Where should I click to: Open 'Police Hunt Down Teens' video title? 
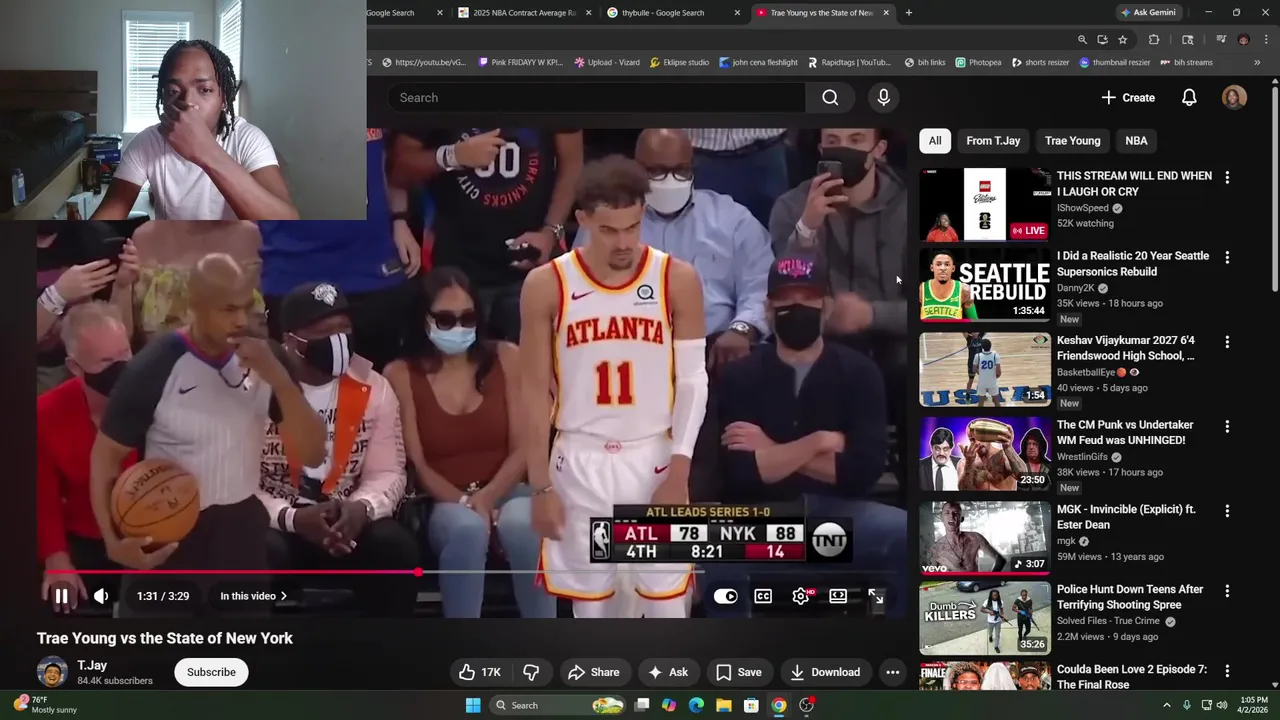pyautogui.click(x=1130, y=597)
